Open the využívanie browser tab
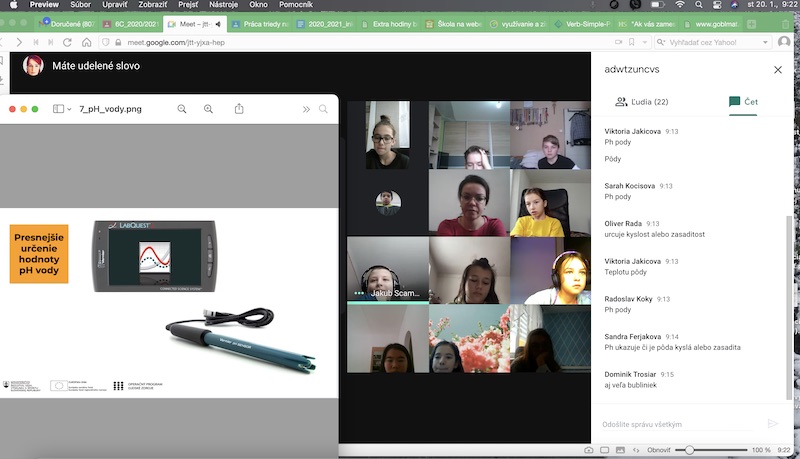800x459 pixels. (518, 24)
